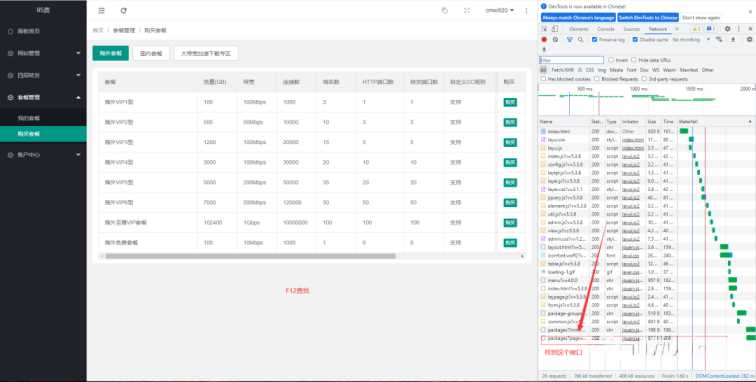The width and height of the screenshot is (756, 382).
Task: Switch to the Console tab in DevTools
Action: click(606, 29)
